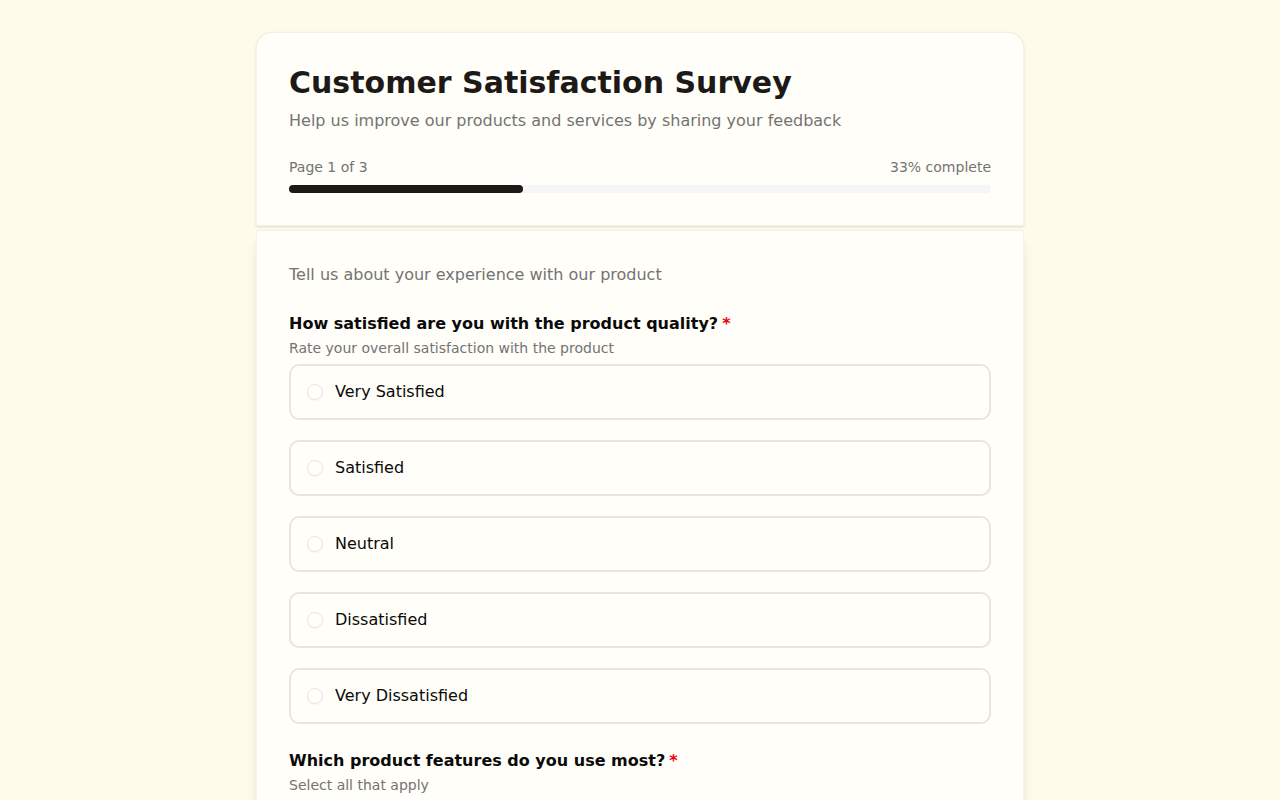This screenshot has width=1280, height=800.
Task: Click the red asterisk beside product quality question
Action: pyautogui.click(x=727, y=324)
